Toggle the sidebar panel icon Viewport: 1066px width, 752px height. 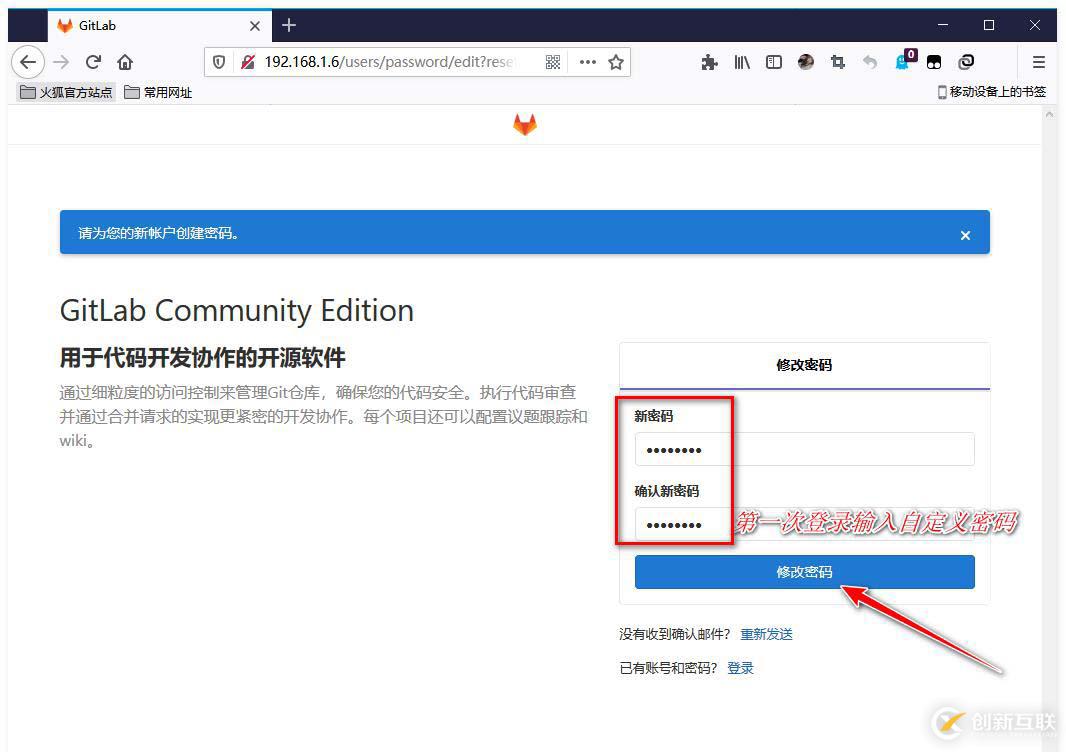tap(774, 62)
